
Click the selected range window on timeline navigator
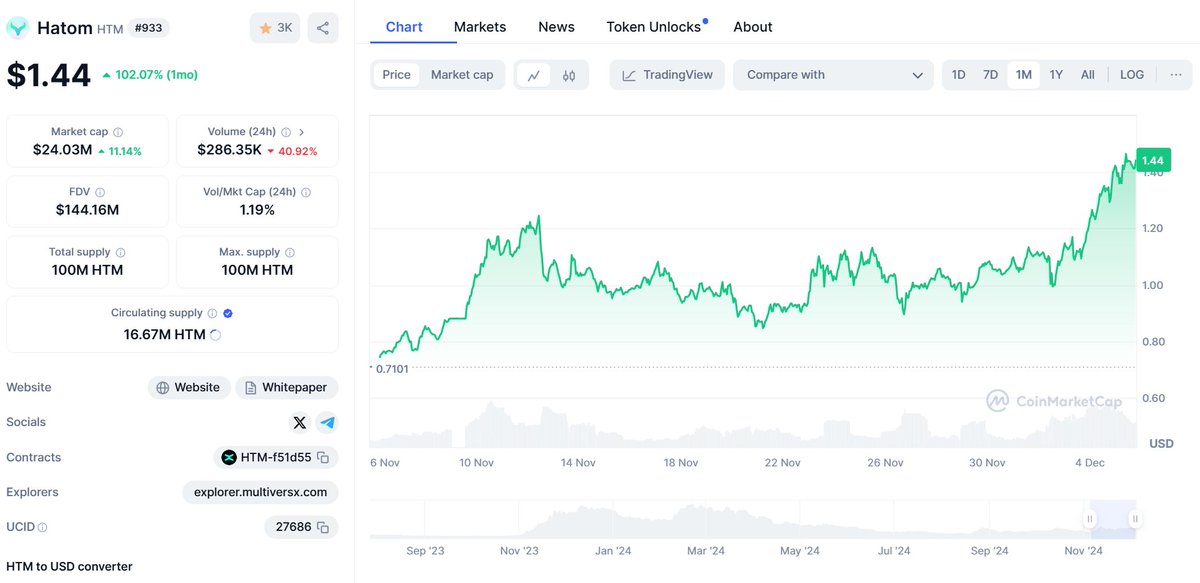(1113, 518)
